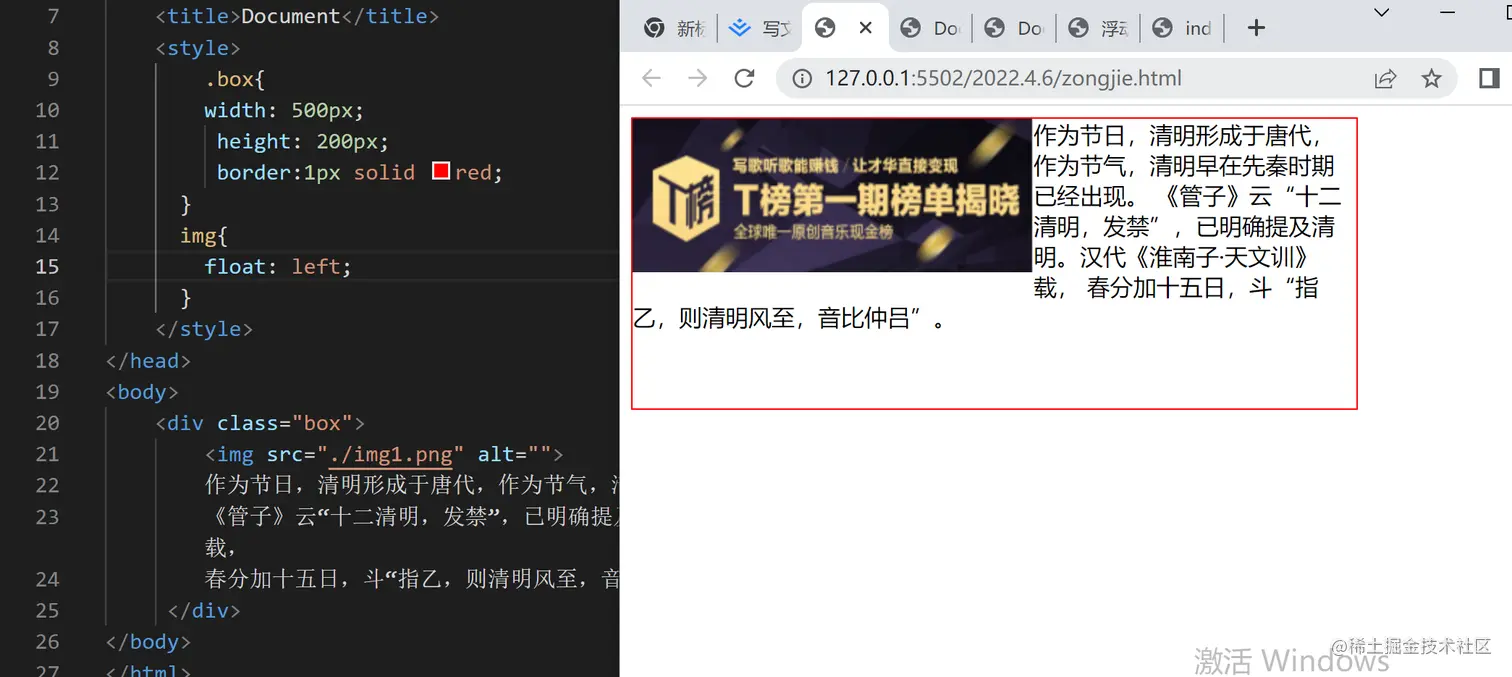Click line number 24 in the gutter
Viewport: 1512px width, 677px height.
[47, 579]
